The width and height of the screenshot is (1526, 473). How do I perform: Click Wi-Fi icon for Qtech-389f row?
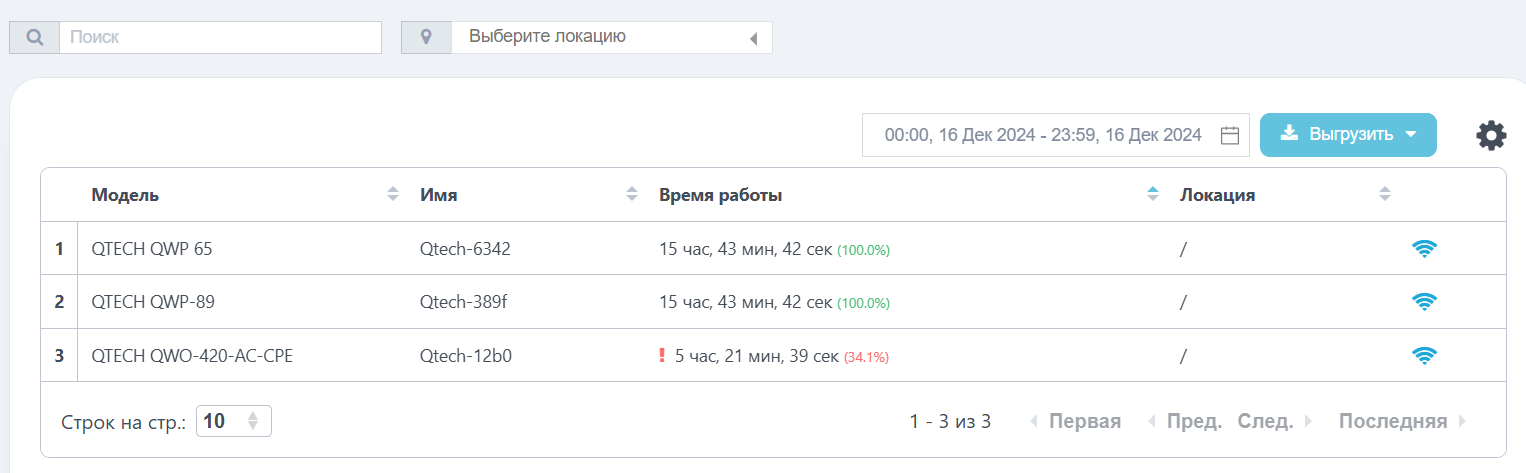pos(1424,301)
